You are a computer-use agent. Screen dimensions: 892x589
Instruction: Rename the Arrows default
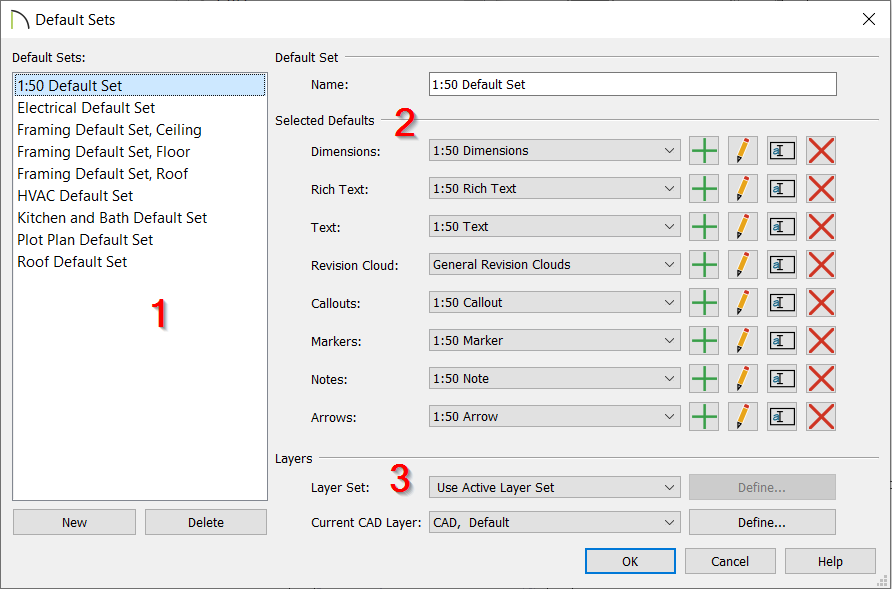pyautogui.click(x=782, y=417)
